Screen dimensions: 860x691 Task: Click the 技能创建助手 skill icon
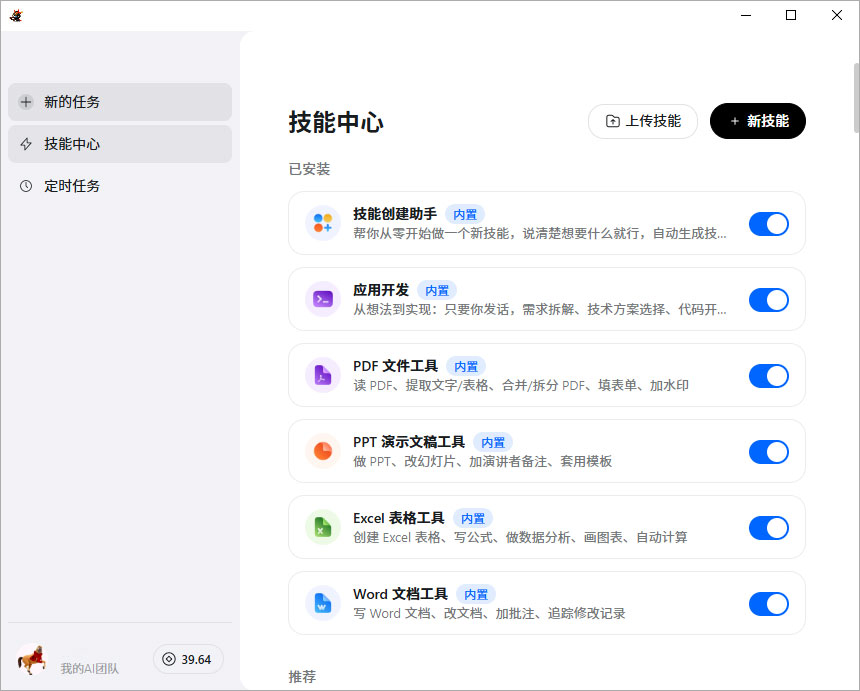pos(323,223)
